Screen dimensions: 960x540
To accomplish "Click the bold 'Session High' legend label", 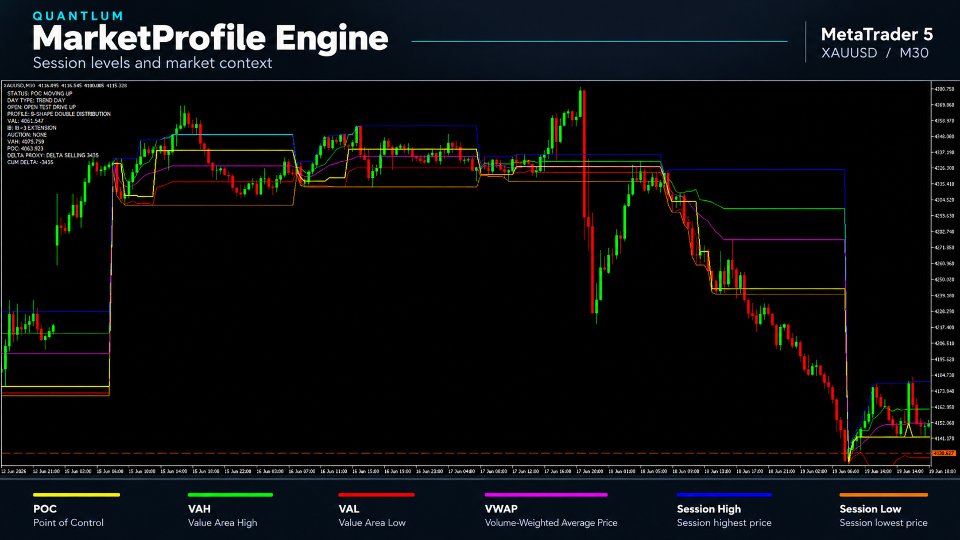I will 709,509.
